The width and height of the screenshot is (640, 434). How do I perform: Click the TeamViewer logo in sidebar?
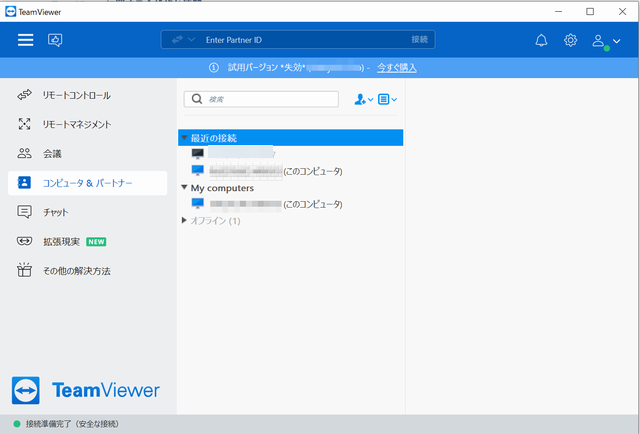click(x=86, y=390)
